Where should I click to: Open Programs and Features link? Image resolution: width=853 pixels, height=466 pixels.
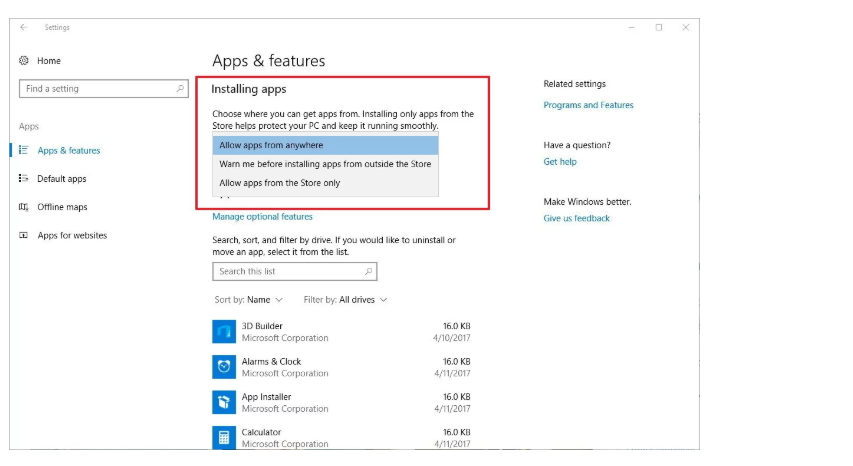588,105
